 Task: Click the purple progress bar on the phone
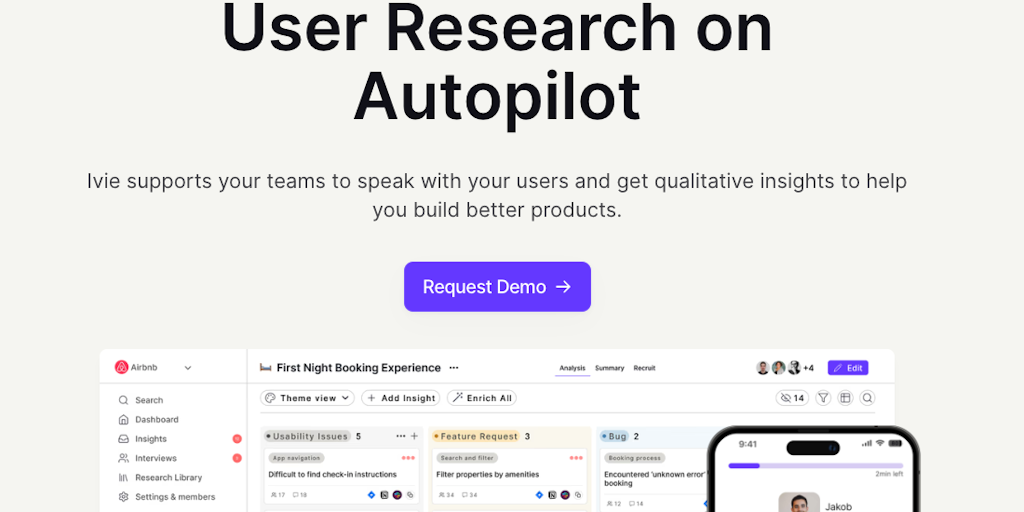click(815, 466)
